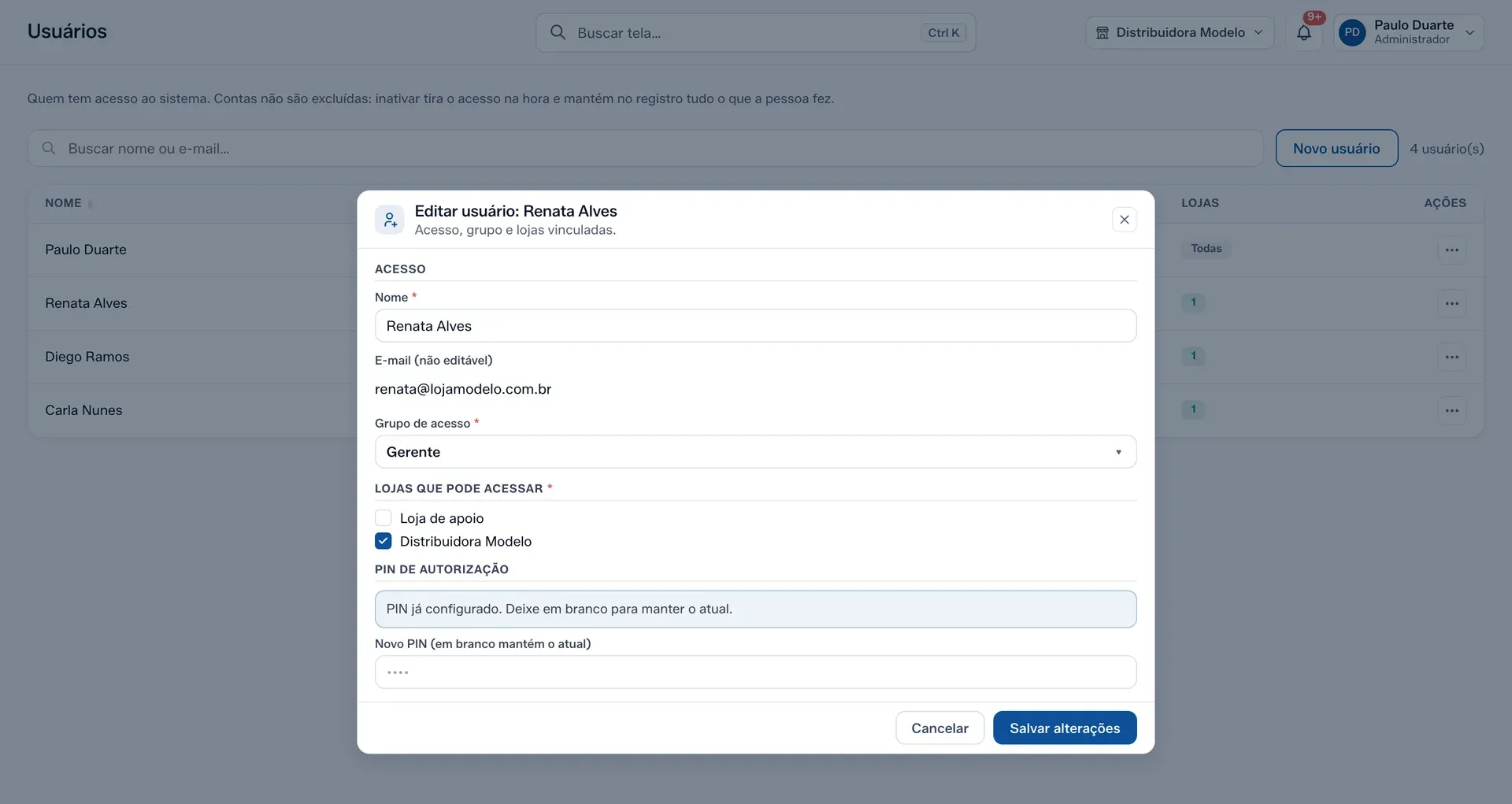1512x804 pixels.
Task: Click the Buscar nome ou e-mail field
Action: coord(646,148)
